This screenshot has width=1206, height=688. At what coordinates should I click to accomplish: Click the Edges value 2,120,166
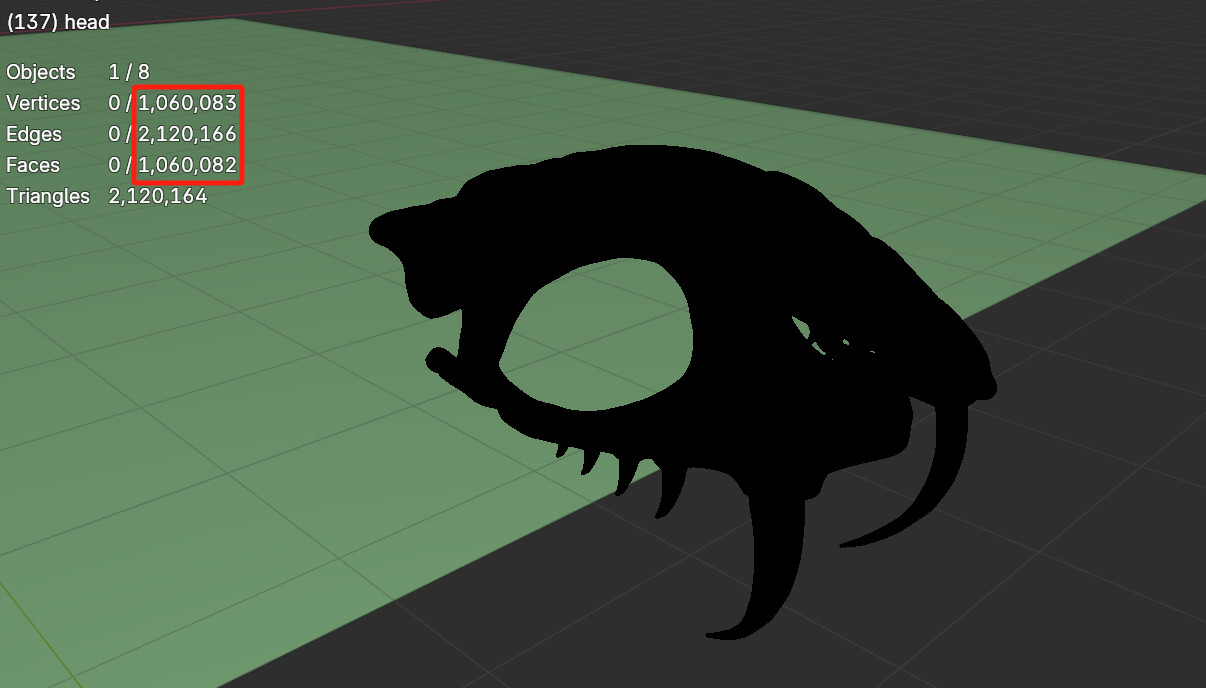pos(188,134)
